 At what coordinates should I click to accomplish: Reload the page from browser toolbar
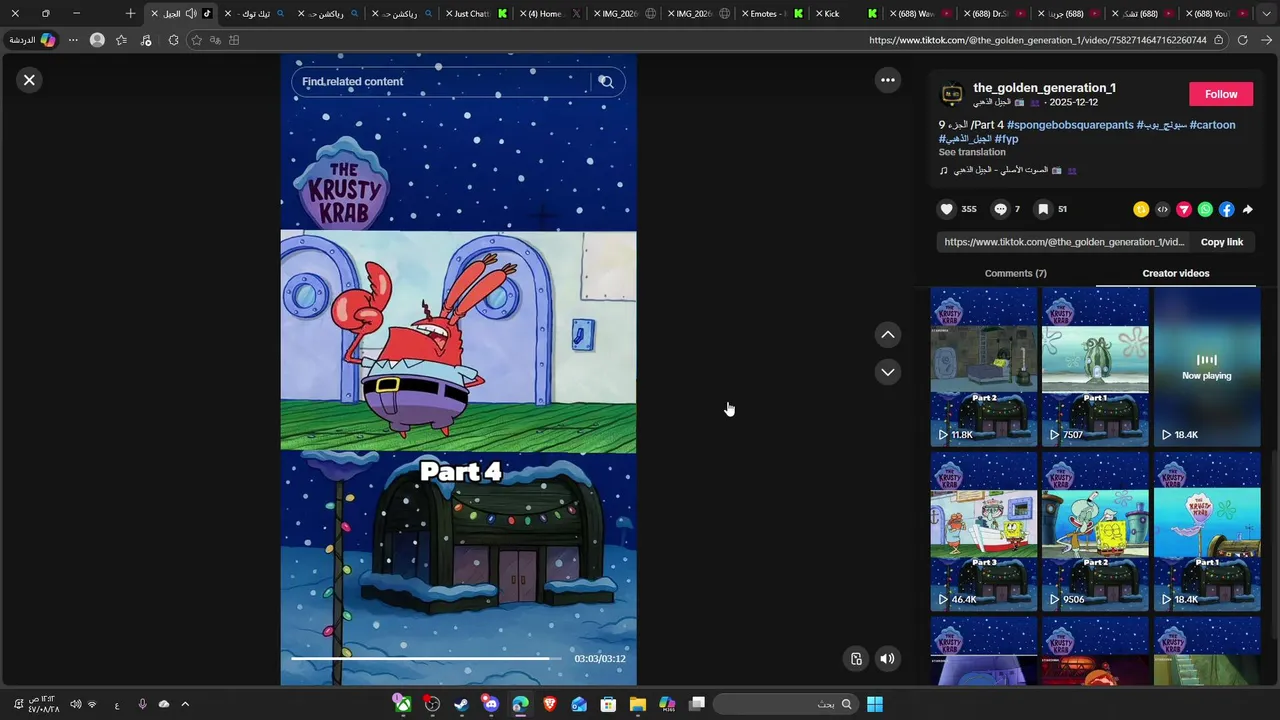1242,40
